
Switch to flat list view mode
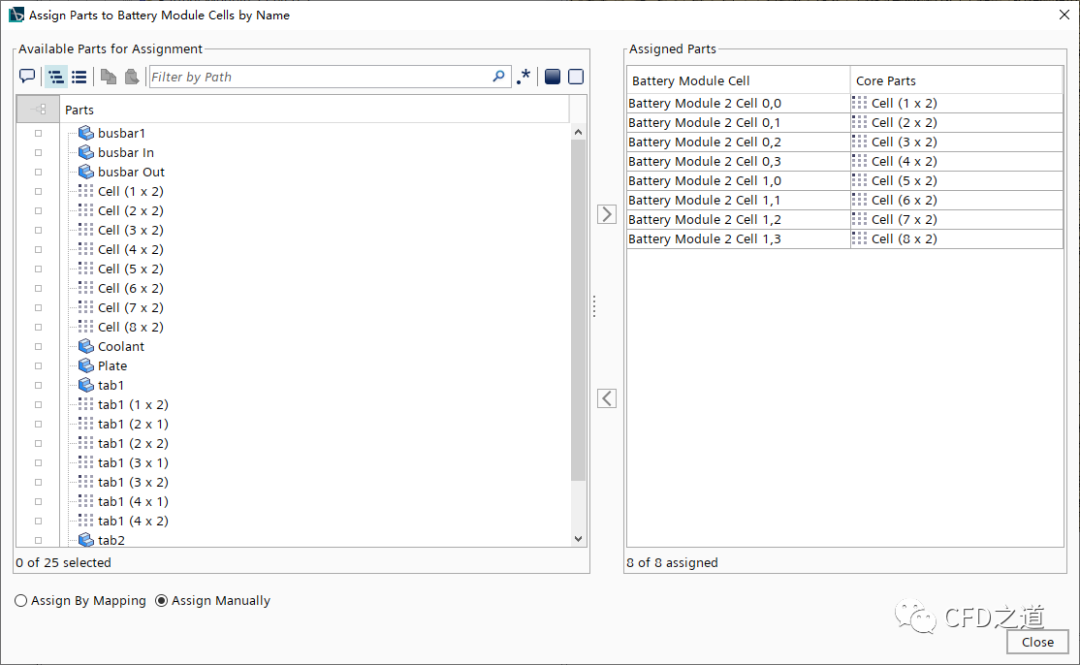(x=79, y=77)
